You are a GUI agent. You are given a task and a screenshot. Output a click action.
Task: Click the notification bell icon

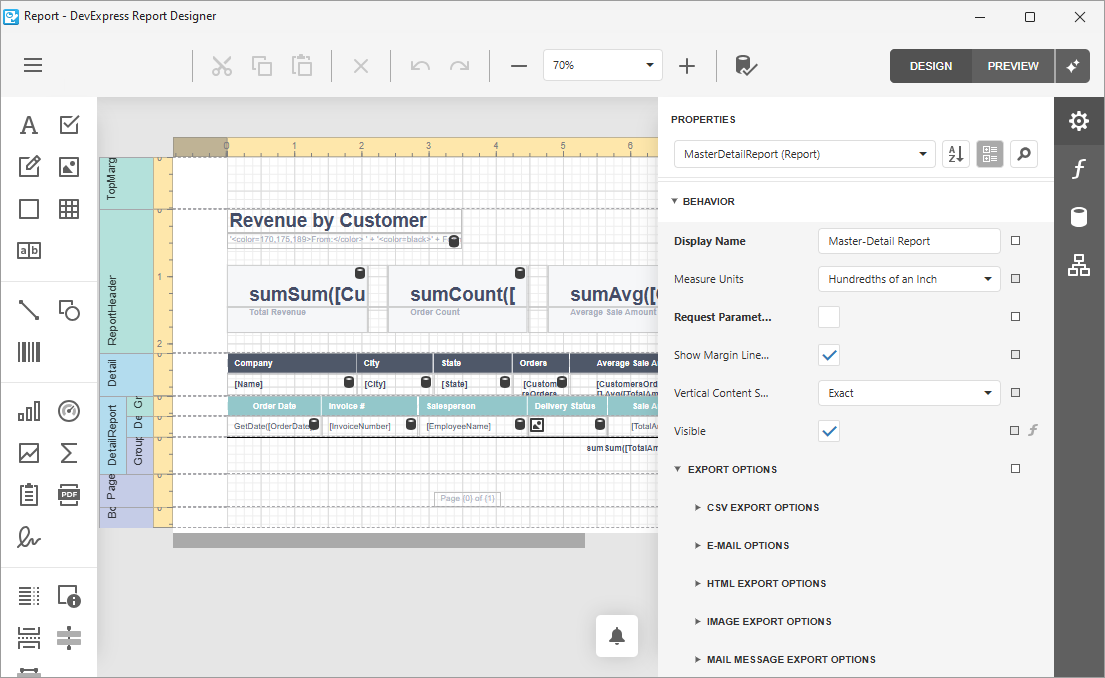(x=617, y=636)
